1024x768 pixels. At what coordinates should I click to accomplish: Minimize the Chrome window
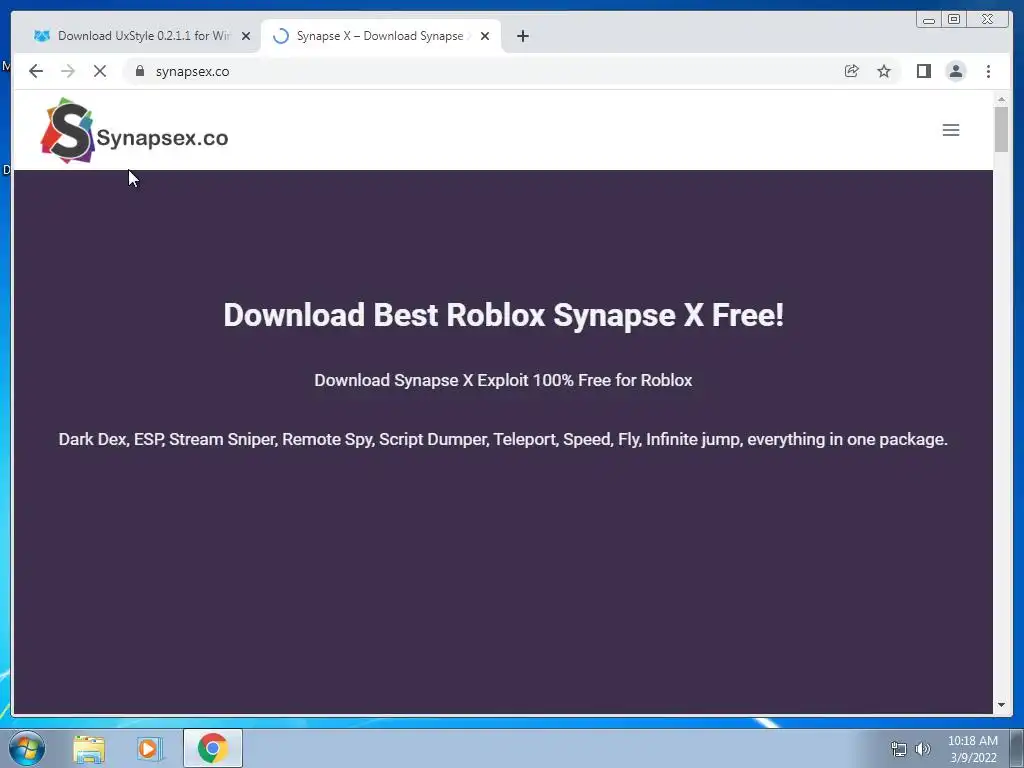929,20
